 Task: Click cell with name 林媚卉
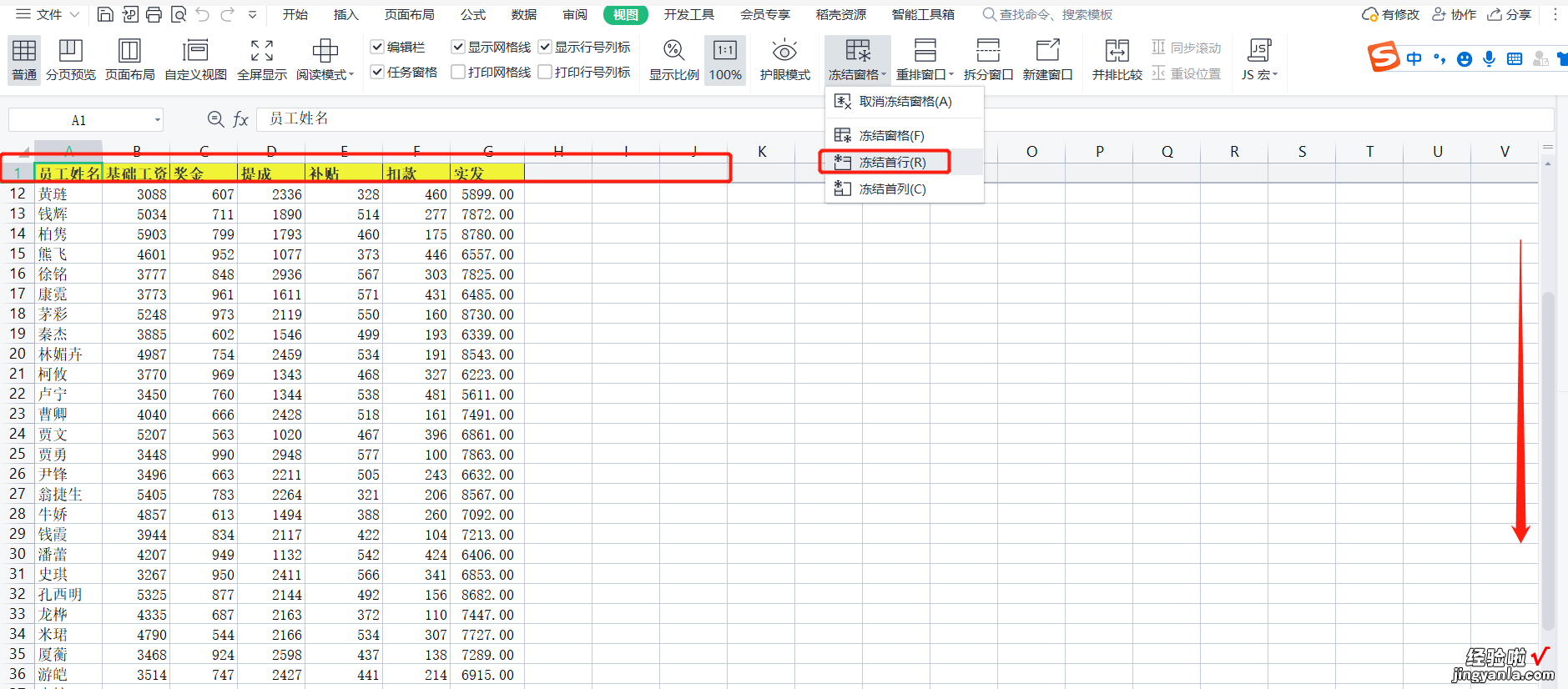point(68,354)
